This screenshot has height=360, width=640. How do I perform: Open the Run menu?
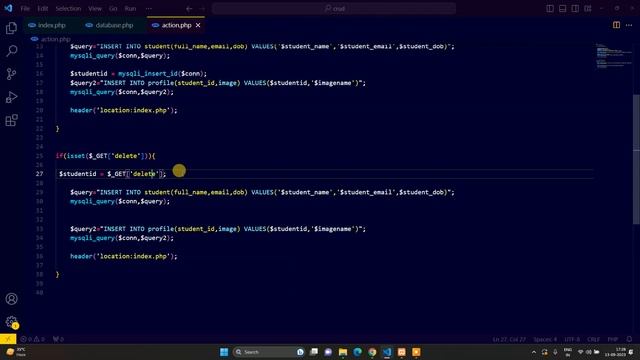(130, 8)
